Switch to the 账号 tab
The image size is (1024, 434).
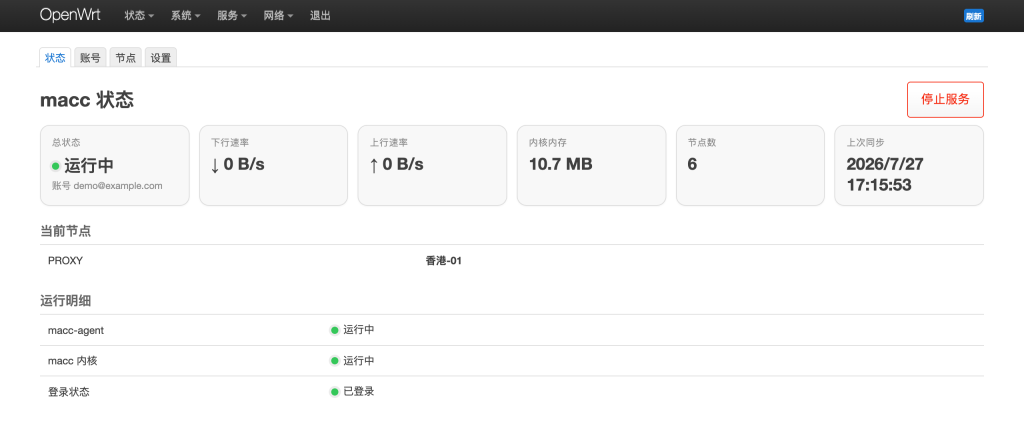pyautogui.click(x=90, y=57)
